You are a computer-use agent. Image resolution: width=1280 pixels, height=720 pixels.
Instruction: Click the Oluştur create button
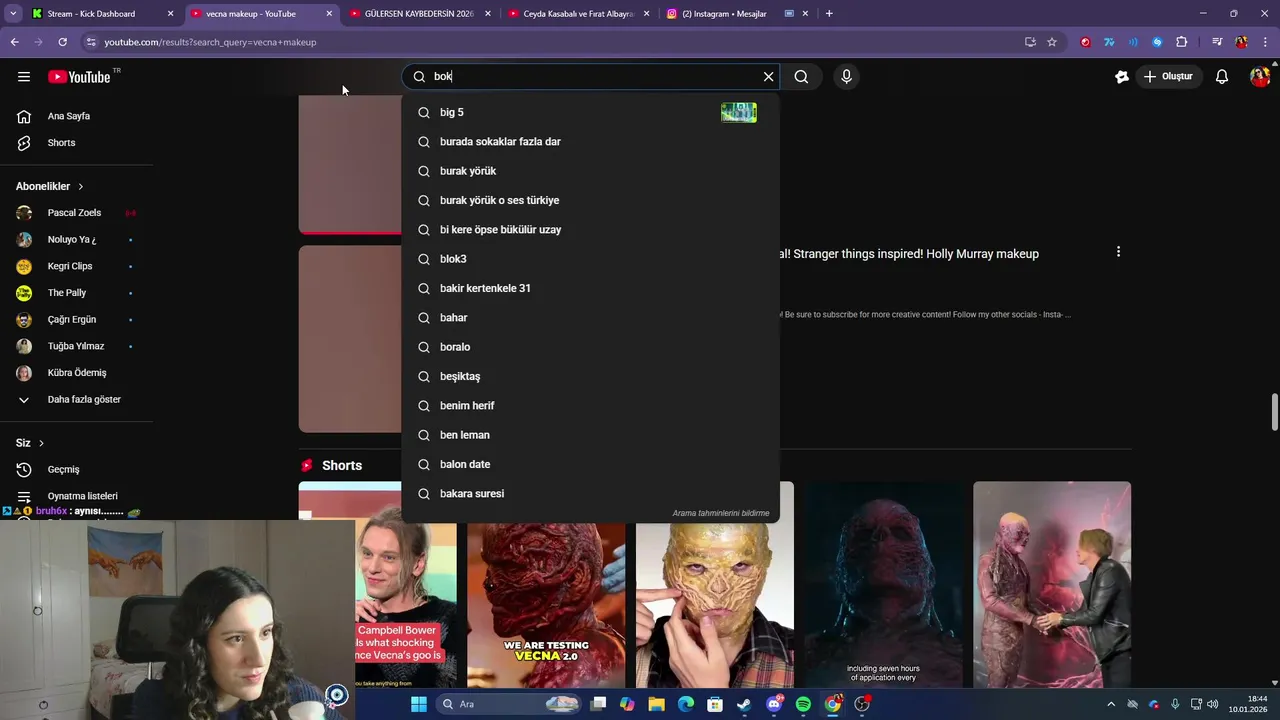1168,77
